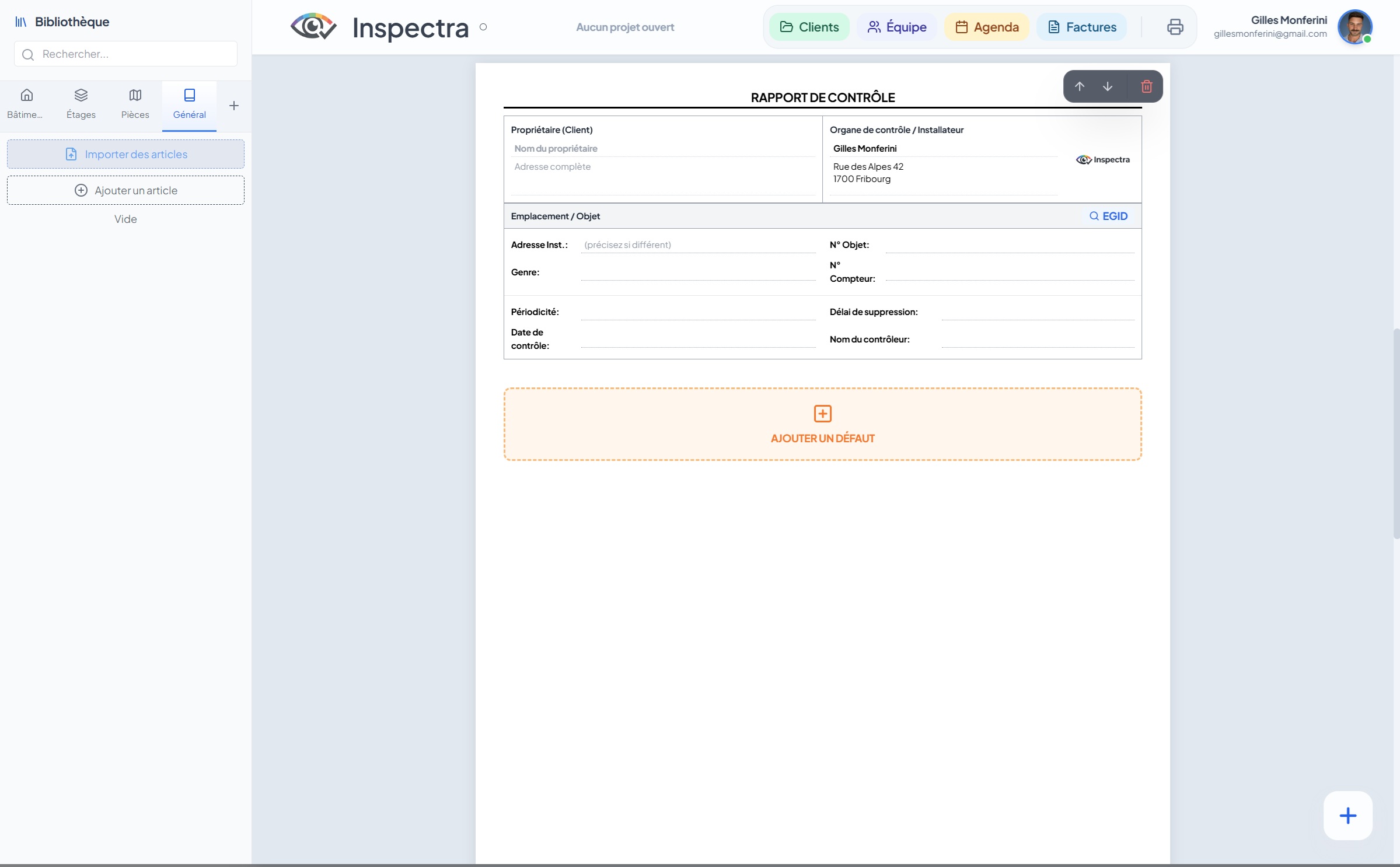Open the Factures section
Image resolution: width=1400 pixels, height=867 pixels.
(1081, 27)
